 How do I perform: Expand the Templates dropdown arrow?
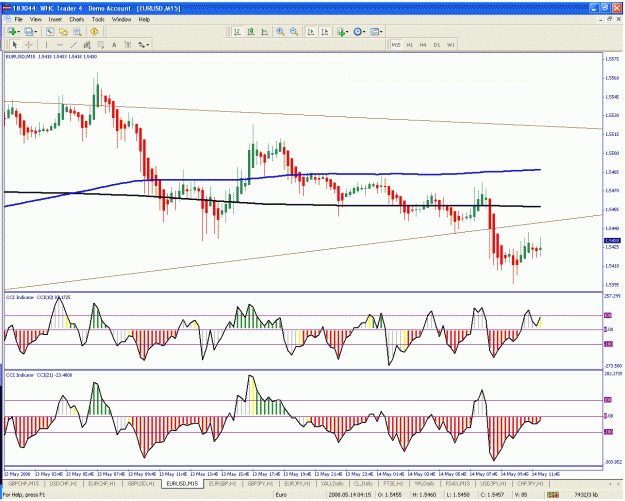pyautogui.click(x=381, y=32)
